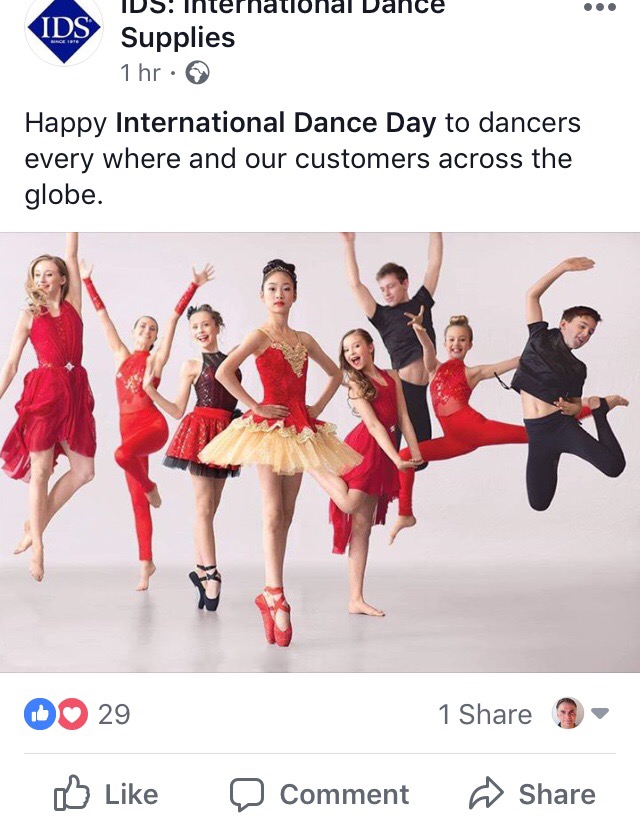Screen dimensions: 640x825
Task: Click the blue thumbs-up reaction icon
Action: click(40, 714)
